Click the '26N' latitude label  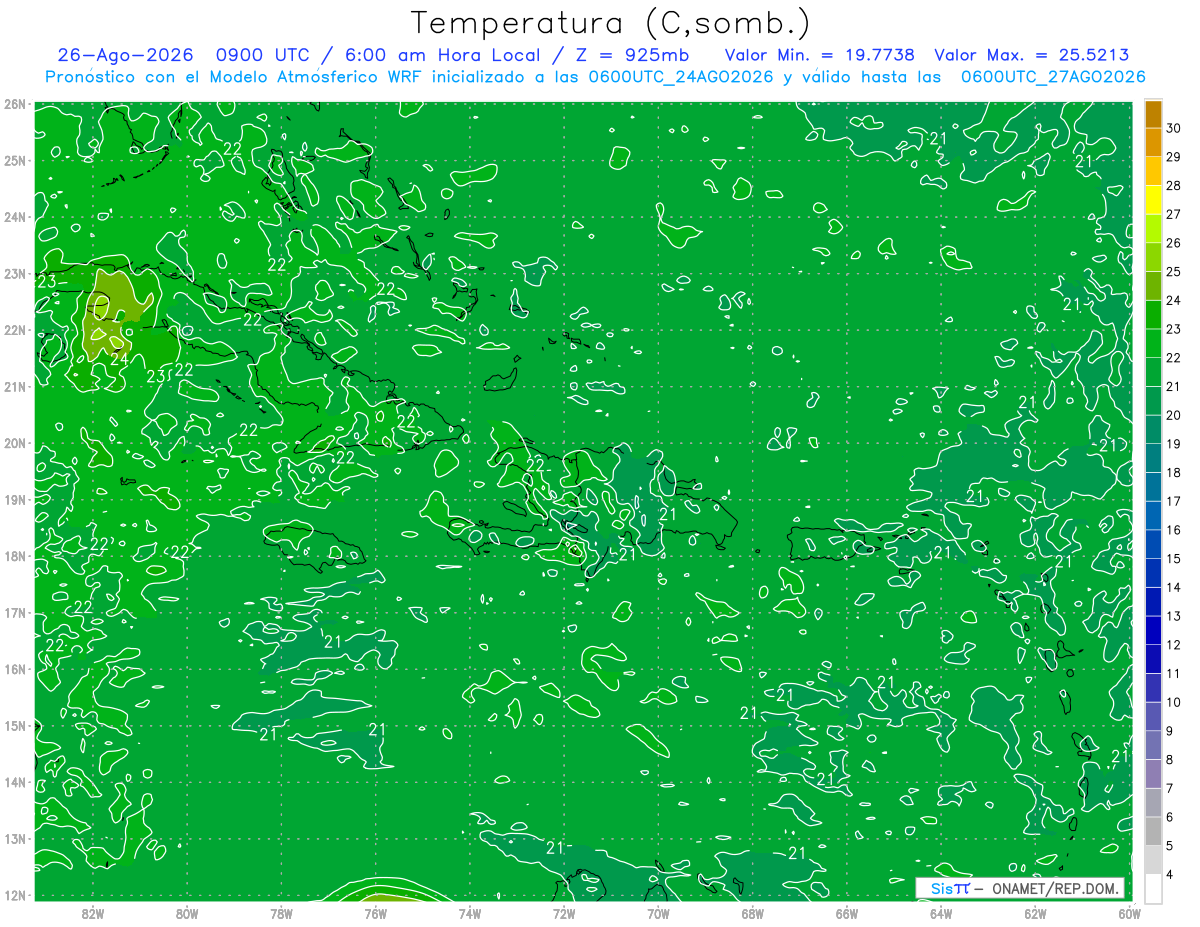14,104
